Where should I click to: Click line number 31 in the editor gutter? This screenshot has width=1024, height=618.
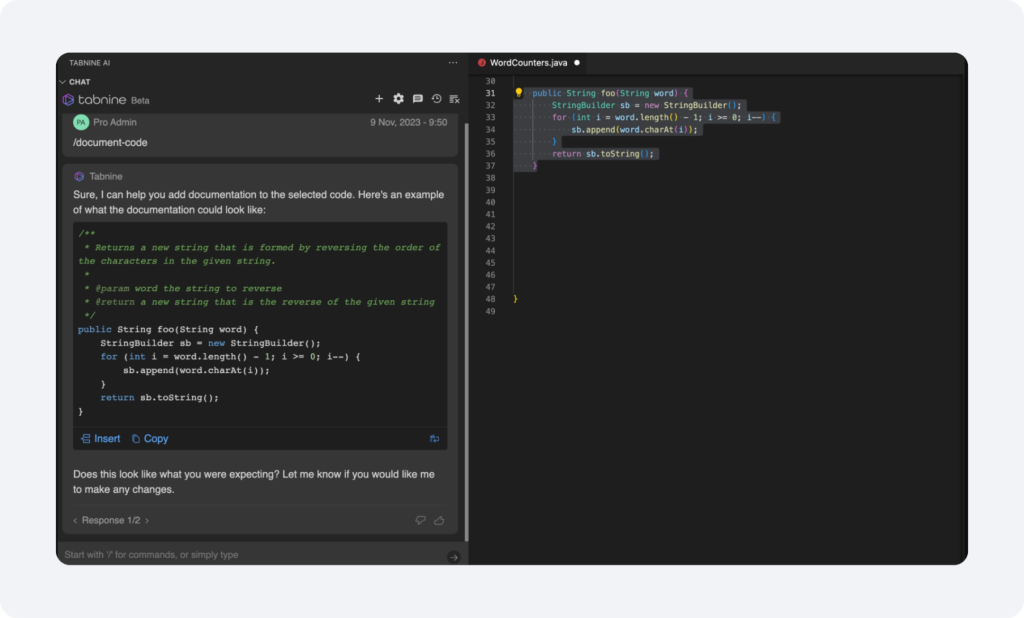tap(490, 93)
